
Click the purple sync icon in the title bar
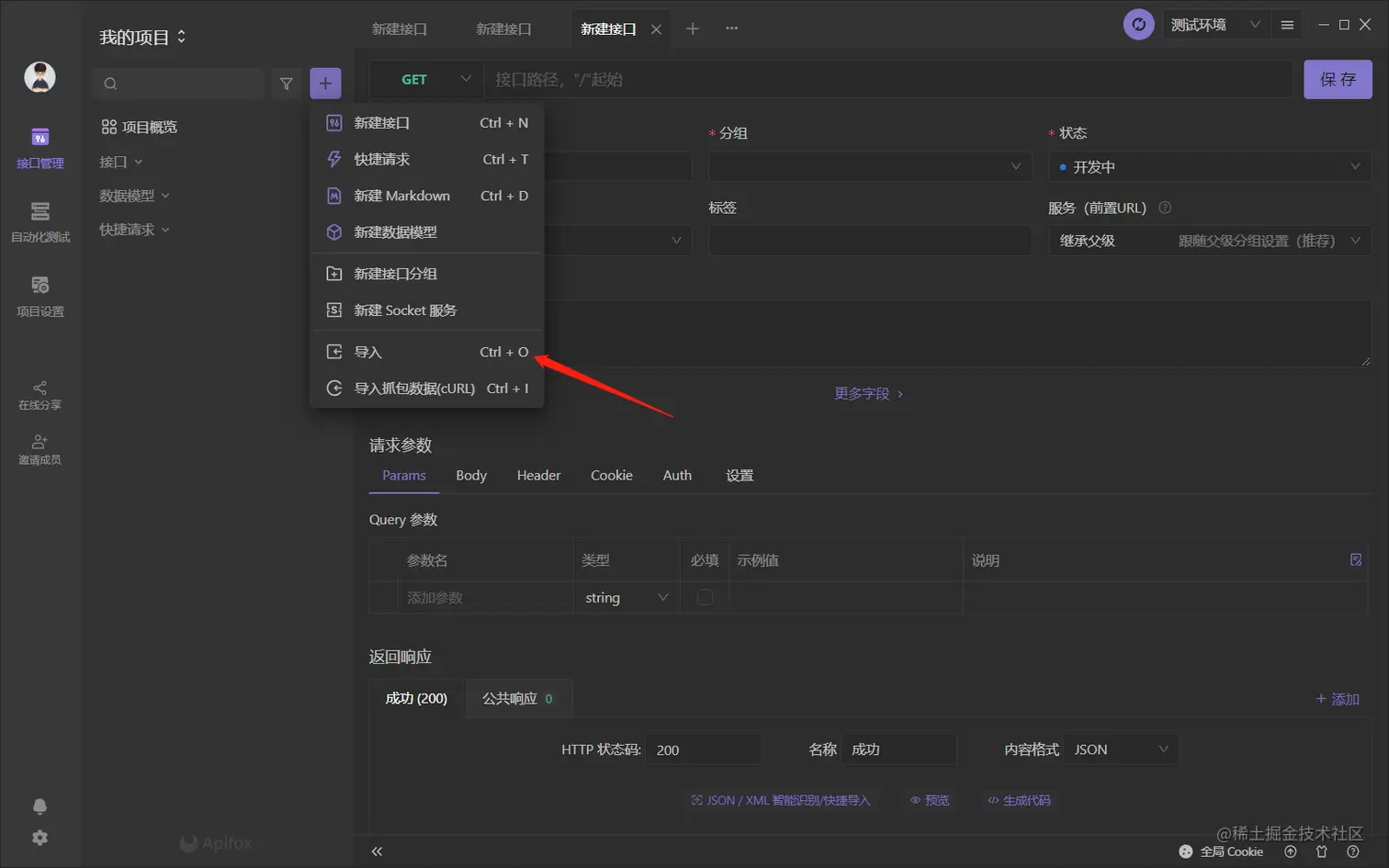pyautogui.click(x=1138, y=24)
